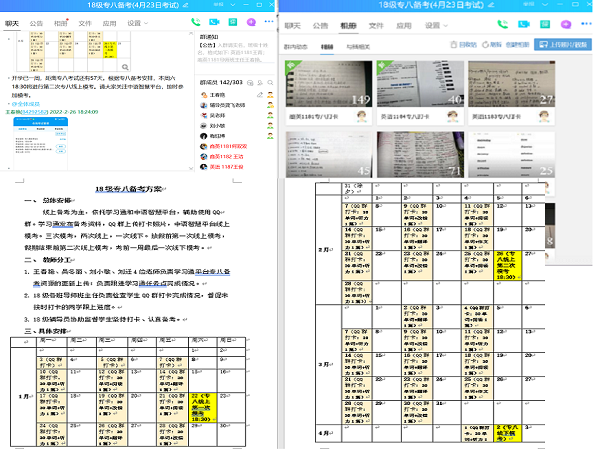Start a voice call in left chat window
Screen dimensions: 600x450
196,22
